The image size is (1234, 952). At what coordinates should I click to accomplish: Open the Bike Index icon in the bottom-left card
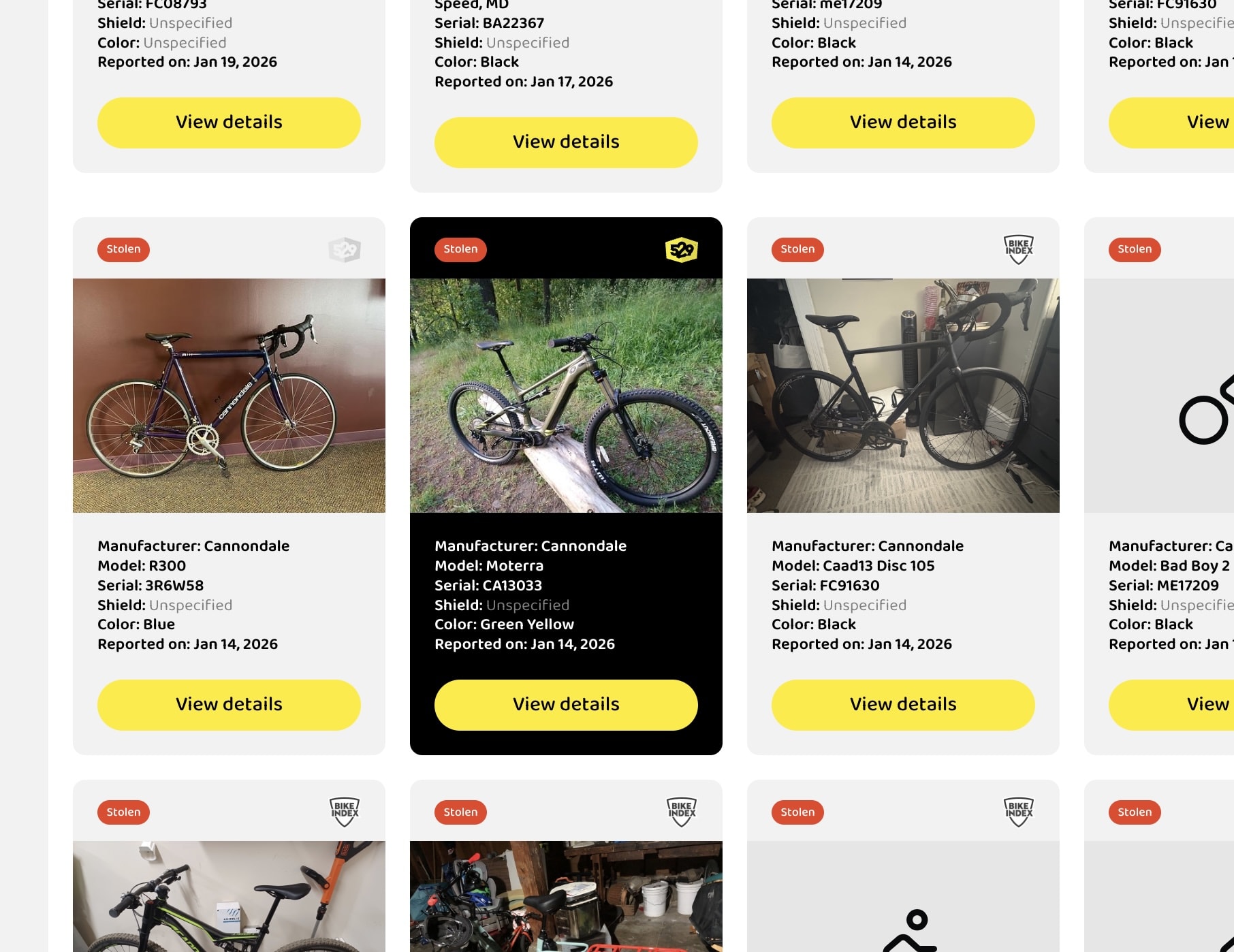(x=343, y=811)
